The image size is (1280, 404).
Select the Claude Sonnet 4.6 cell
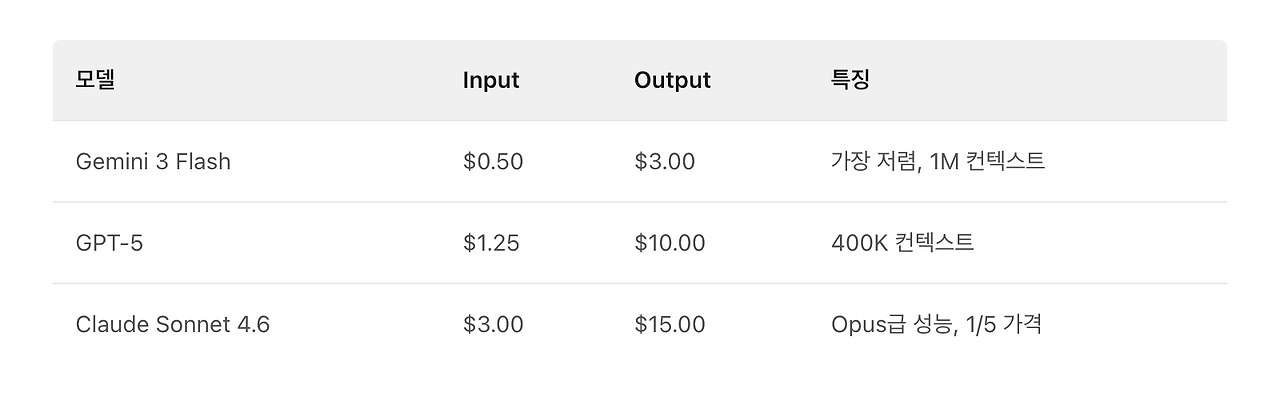point(172,324)
